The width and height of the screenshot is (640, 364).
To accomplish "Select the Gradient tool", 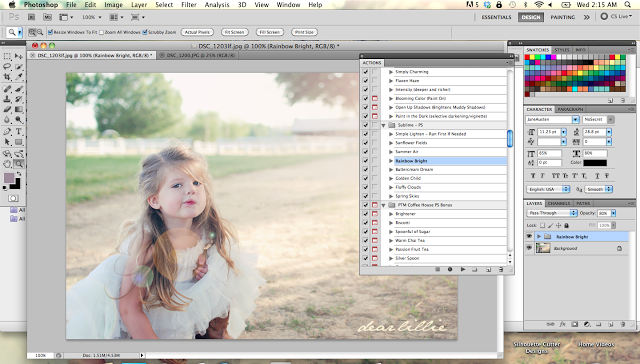I will [19, 109].
